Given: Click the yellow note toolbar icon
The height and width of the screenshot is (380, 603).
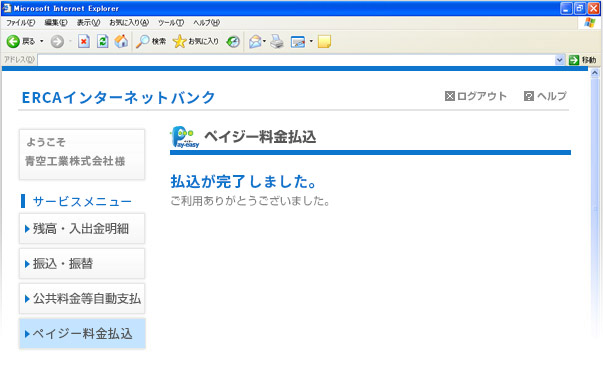Looking at the screenshot, I should pos(324,41).
